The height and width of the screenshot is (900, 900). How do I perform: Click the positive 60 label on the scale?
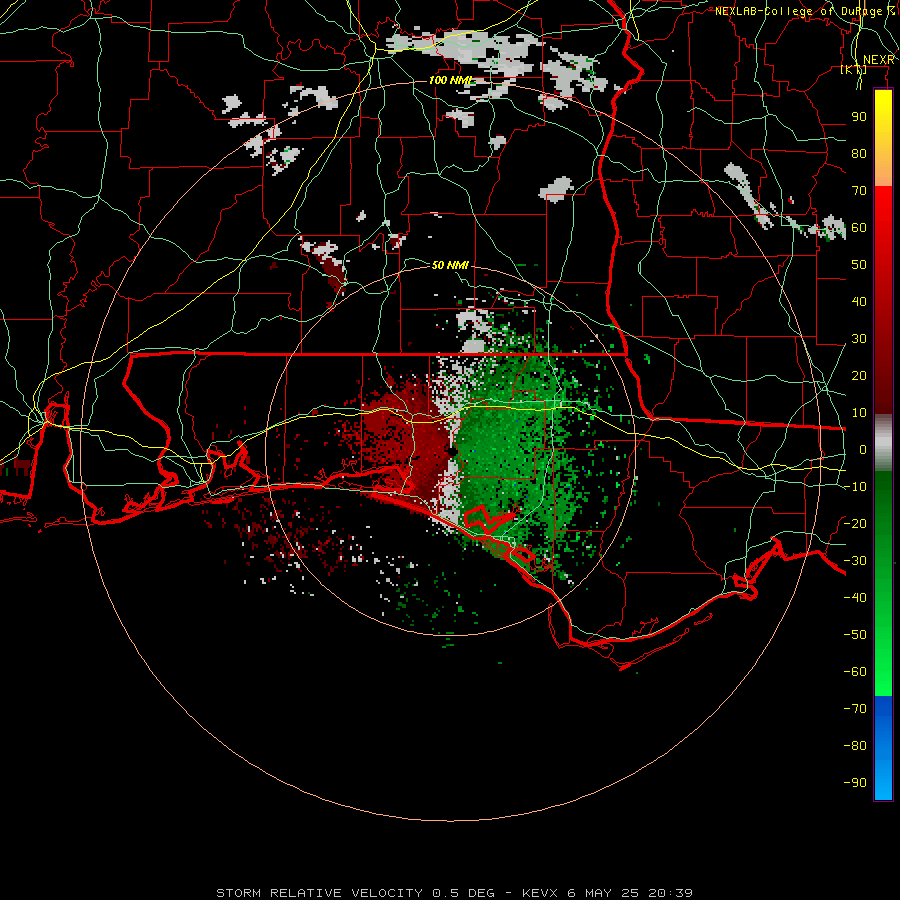859,227
